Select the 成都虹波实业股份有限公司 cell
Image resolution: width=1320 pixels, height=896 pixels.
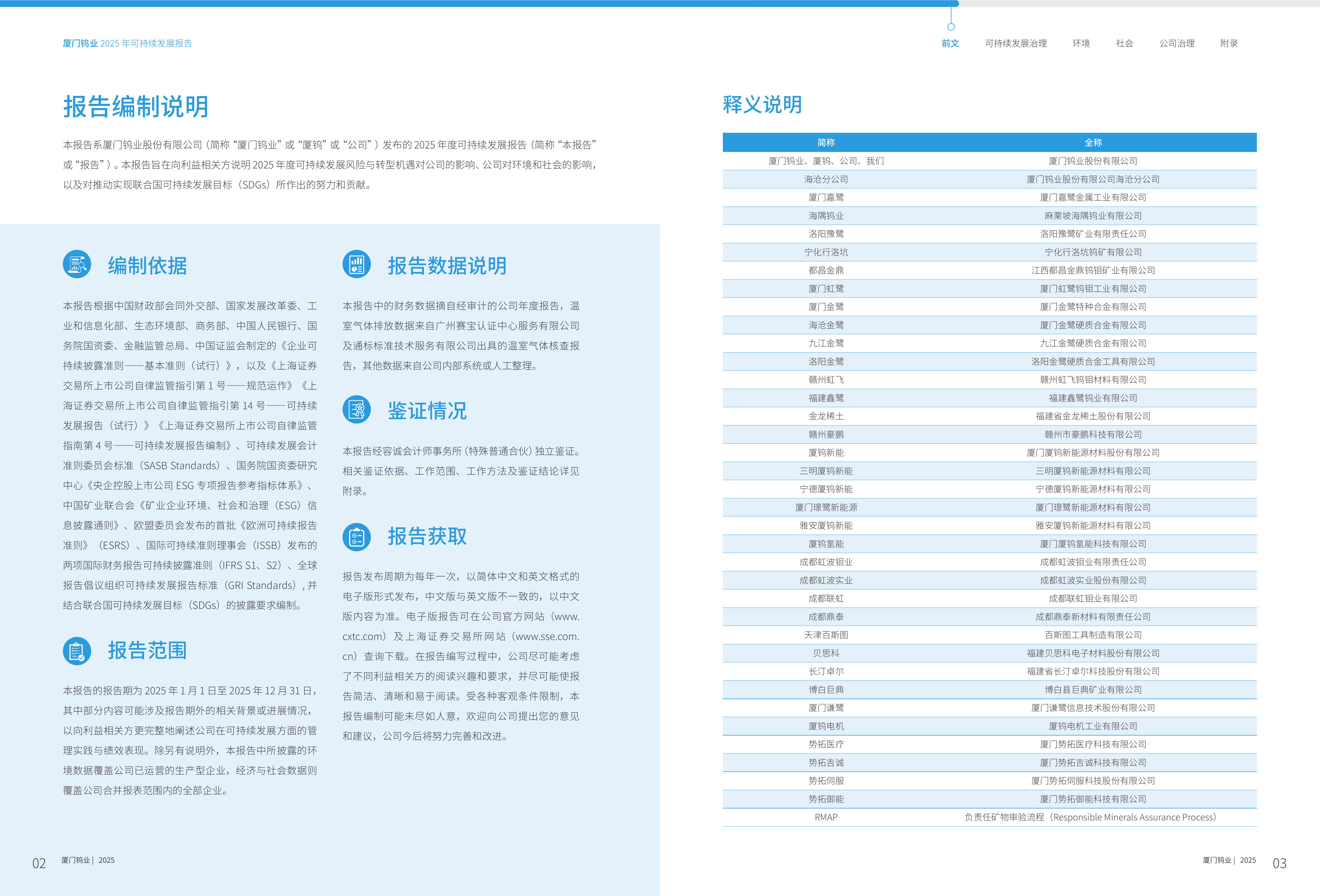pos(1093,580)
